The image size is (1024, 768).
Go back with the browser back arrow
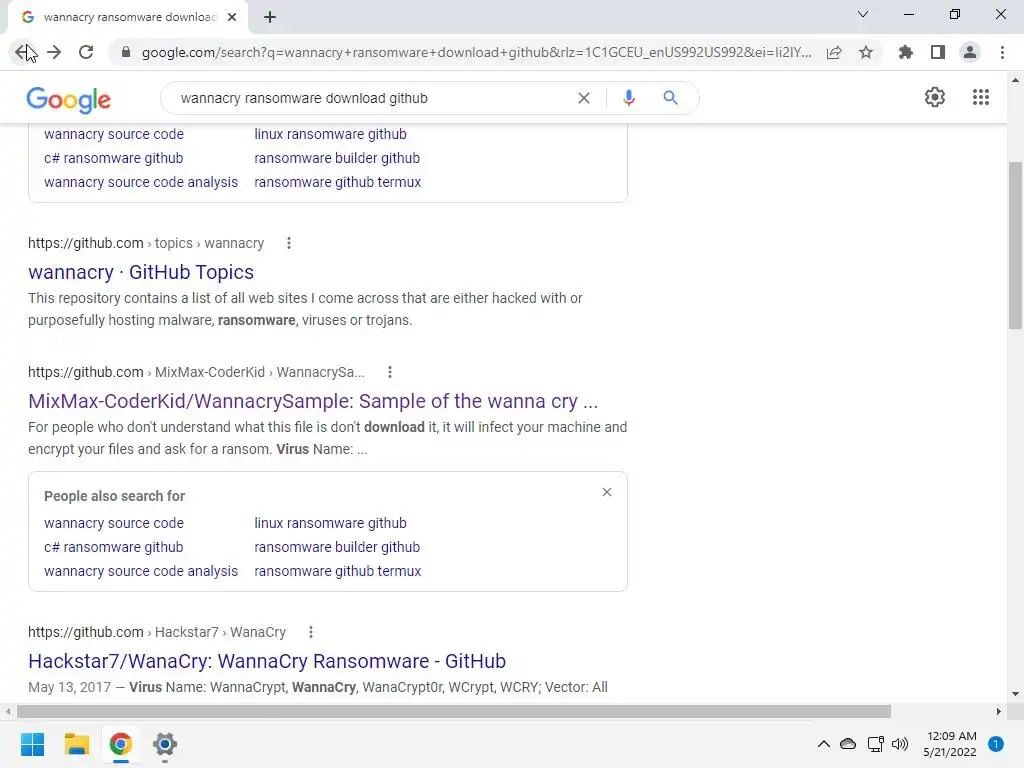point(22,52)
